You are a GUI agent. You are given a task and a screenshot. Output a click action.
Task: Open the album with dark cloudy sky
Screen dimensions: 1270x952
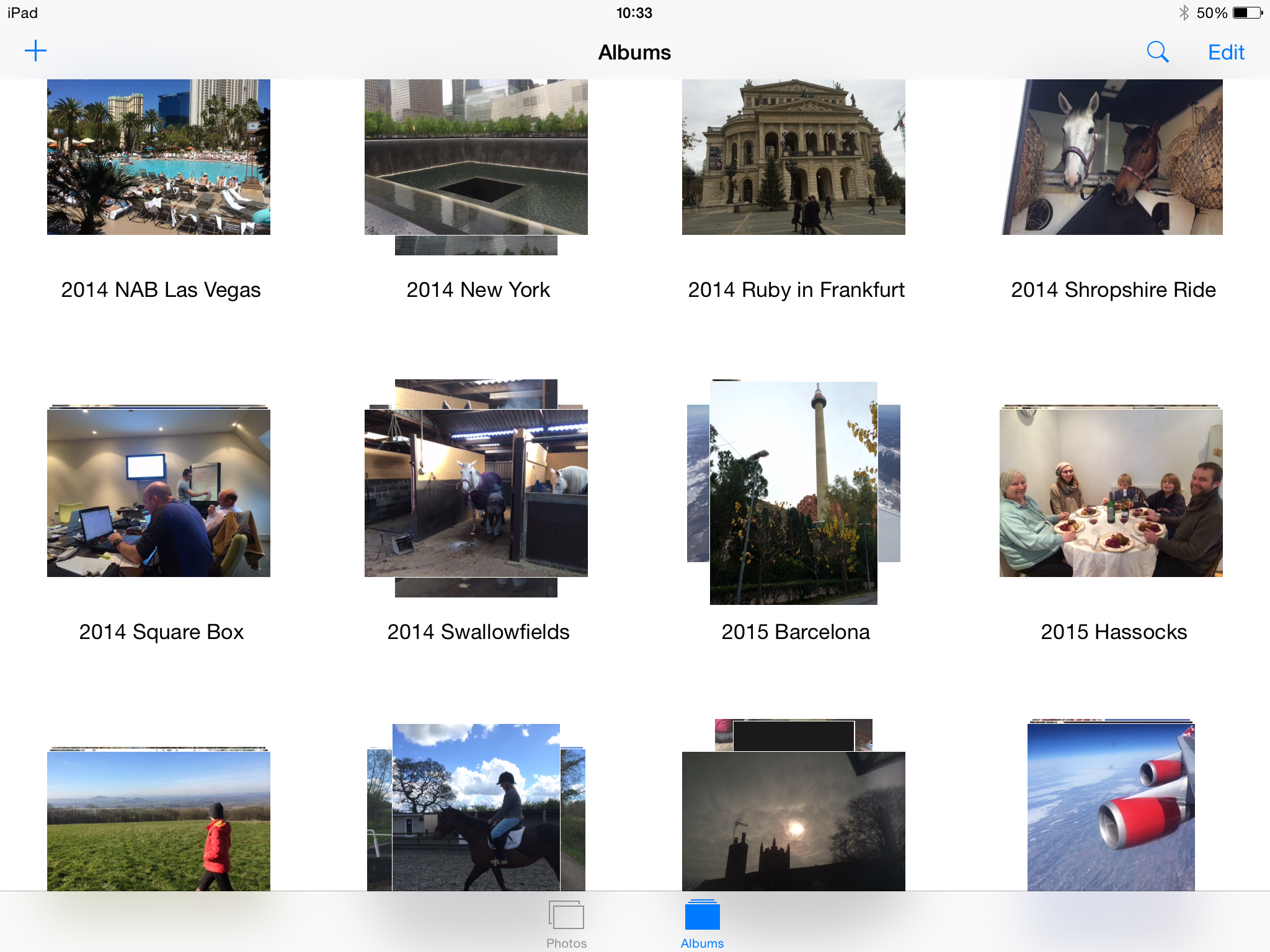coord(794,821)
